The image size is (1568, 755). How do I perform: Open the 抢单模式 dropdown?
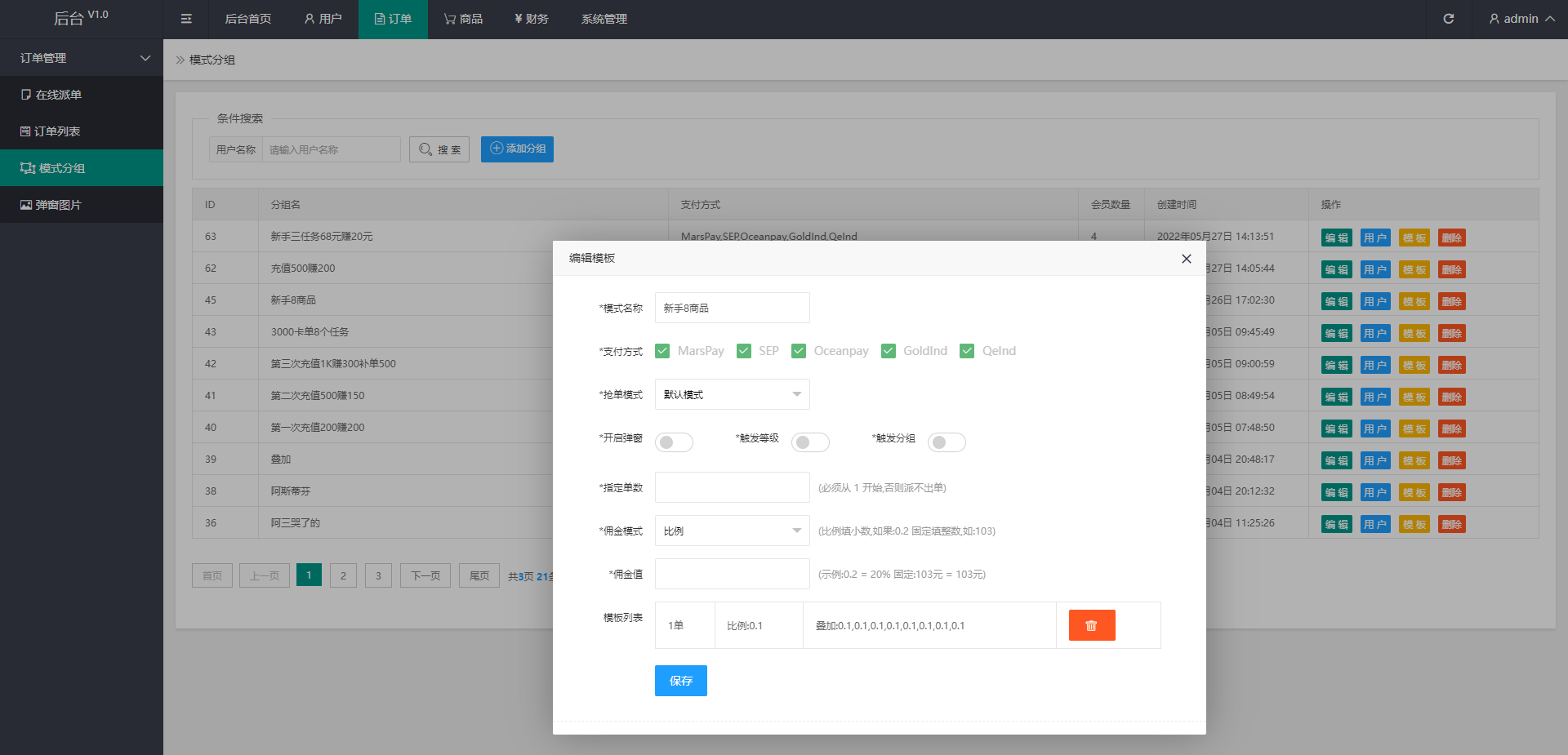[732, 394]
